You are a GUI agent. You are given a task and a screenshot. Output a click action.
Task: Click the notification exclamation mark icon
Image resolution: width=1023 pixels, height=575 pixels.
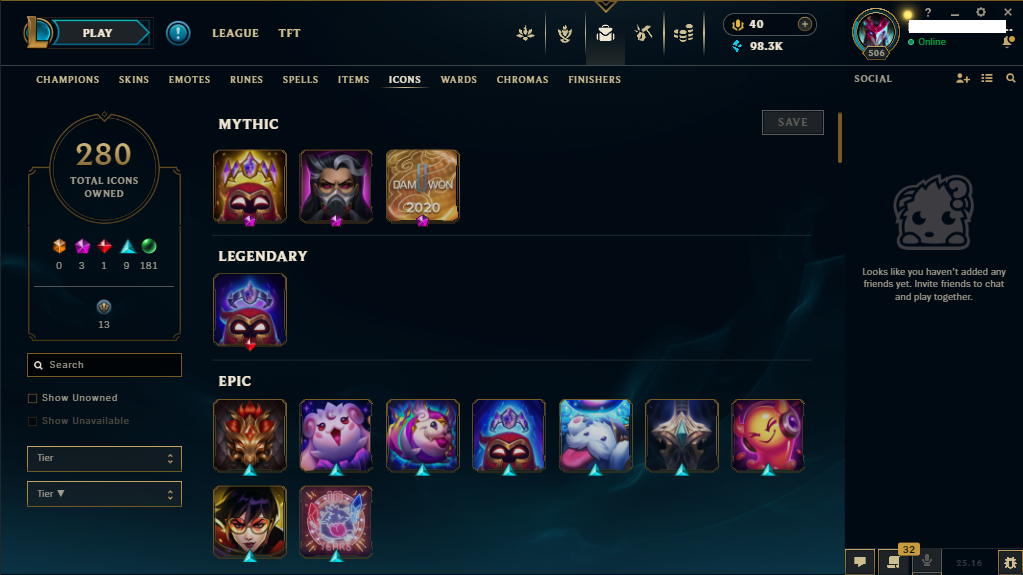click(177, 33)
